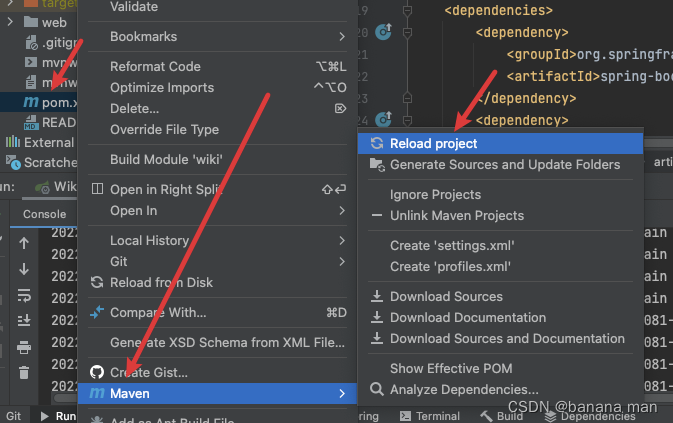Click the Compare With diff icon
The height and width of the screenshot is (423, 673).
(97, 312)
